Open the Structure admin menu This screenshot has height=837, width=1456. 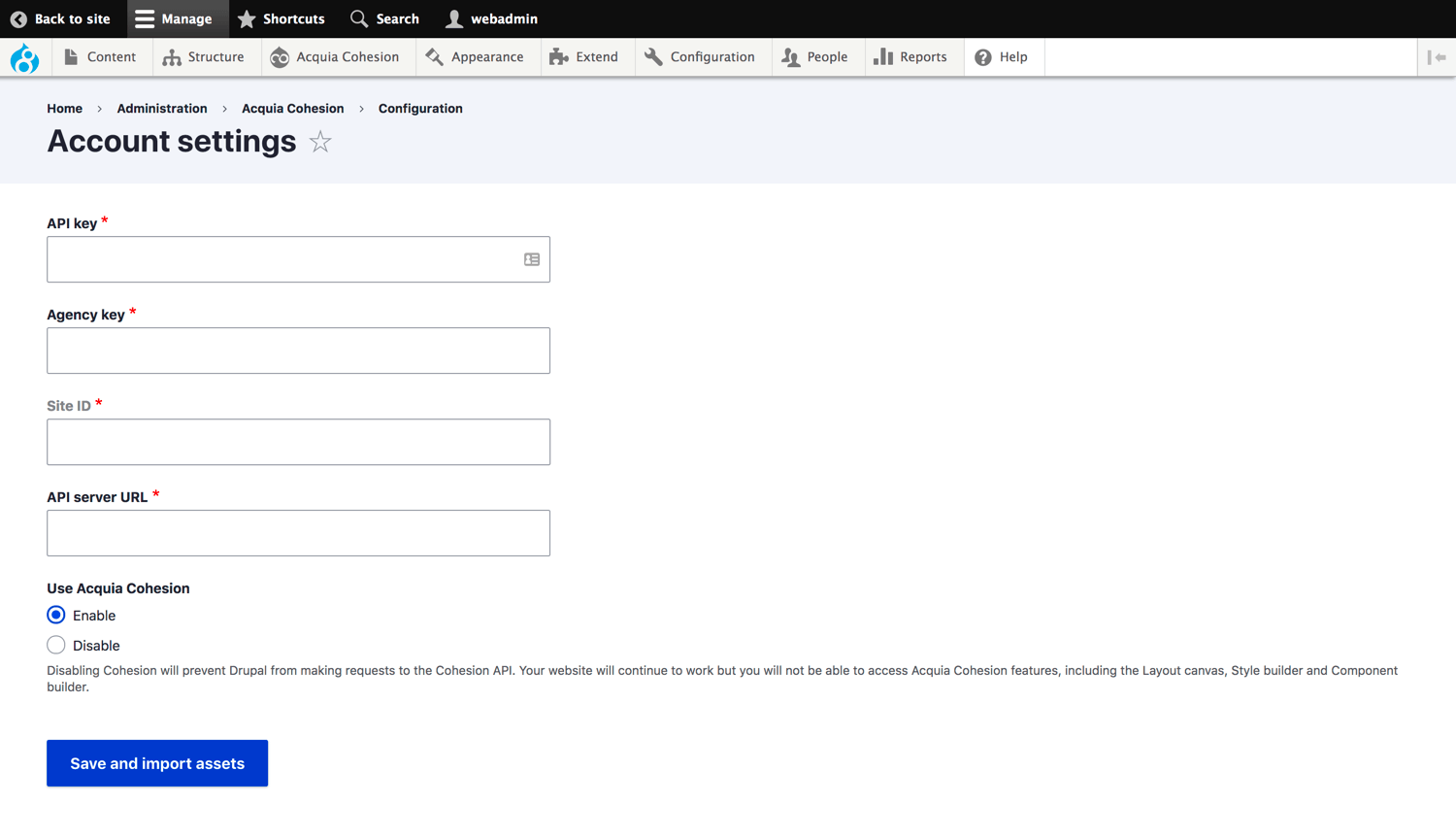(x=204, y=57)
